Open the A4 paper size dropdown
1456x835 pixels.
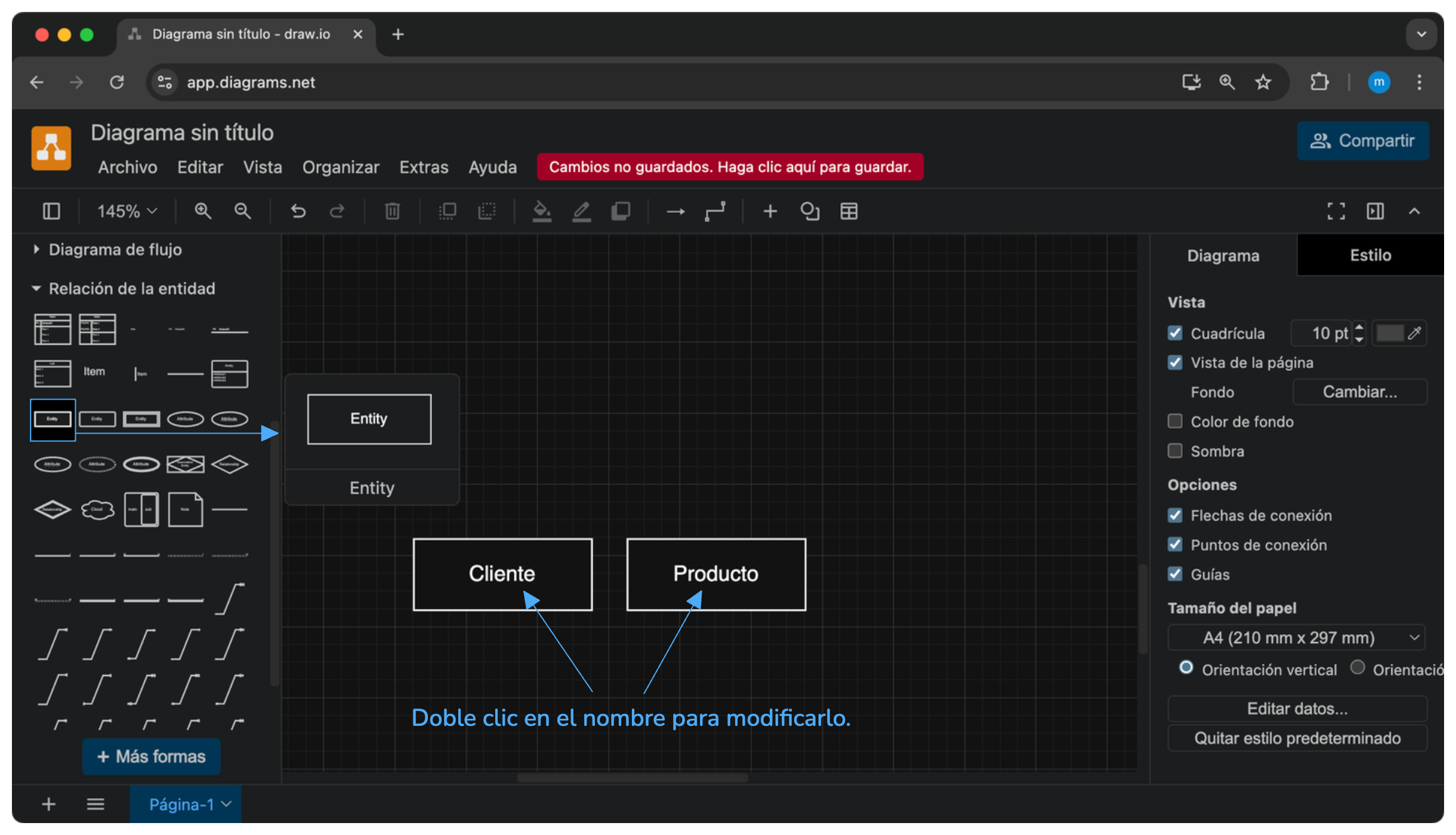click(x=1296, y=638)
